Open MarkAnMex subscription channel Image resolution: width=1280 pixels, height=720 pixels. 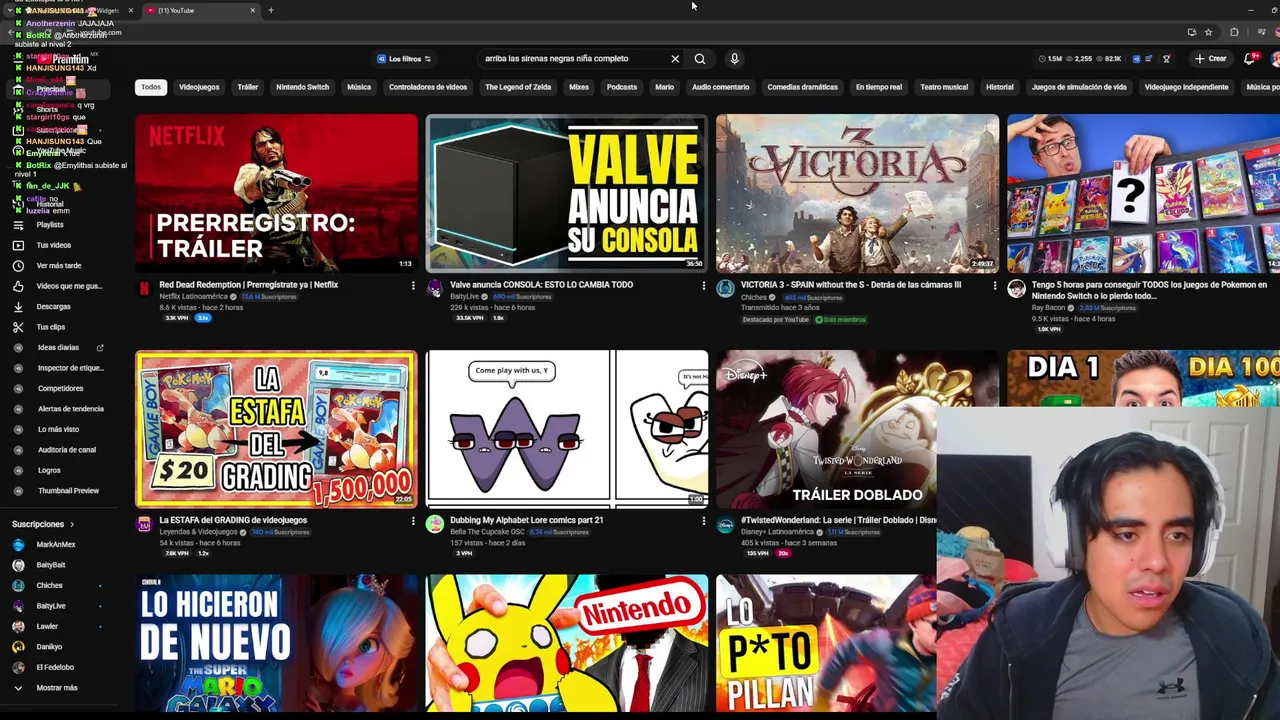(57, 545)
